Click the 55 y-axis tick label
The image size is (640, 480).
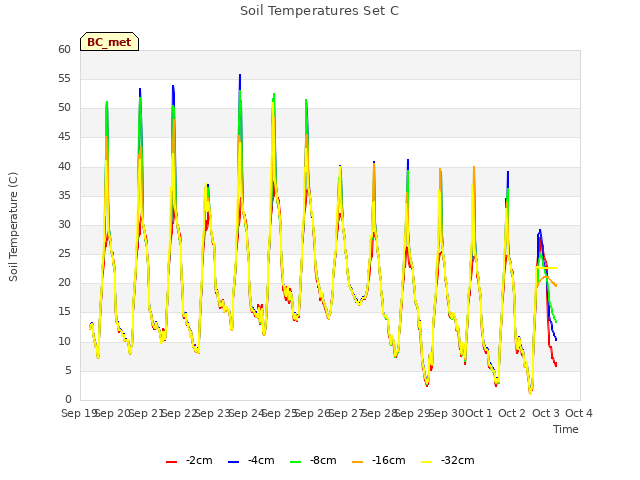click(64, 78)
